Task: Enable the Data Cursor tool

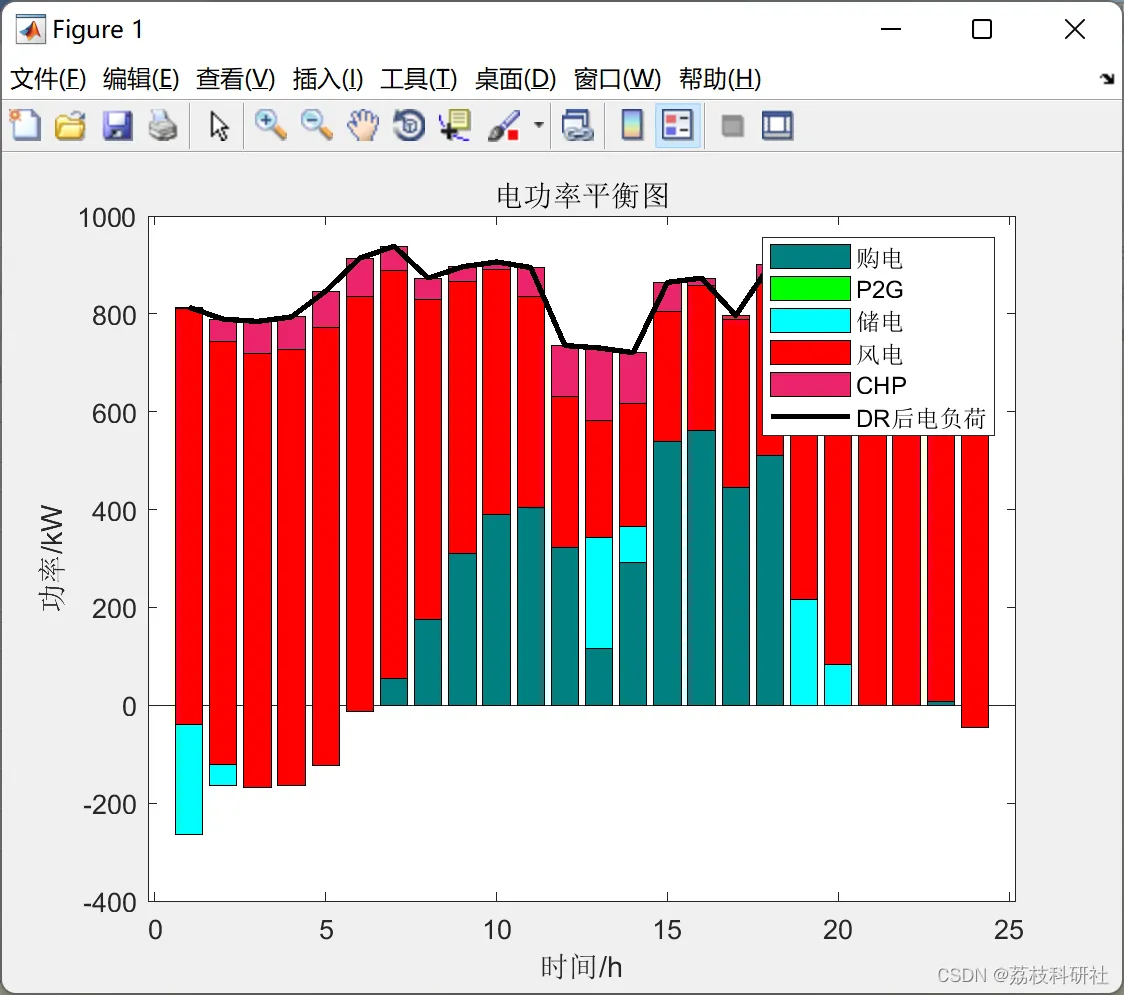Action: [455, 125]
